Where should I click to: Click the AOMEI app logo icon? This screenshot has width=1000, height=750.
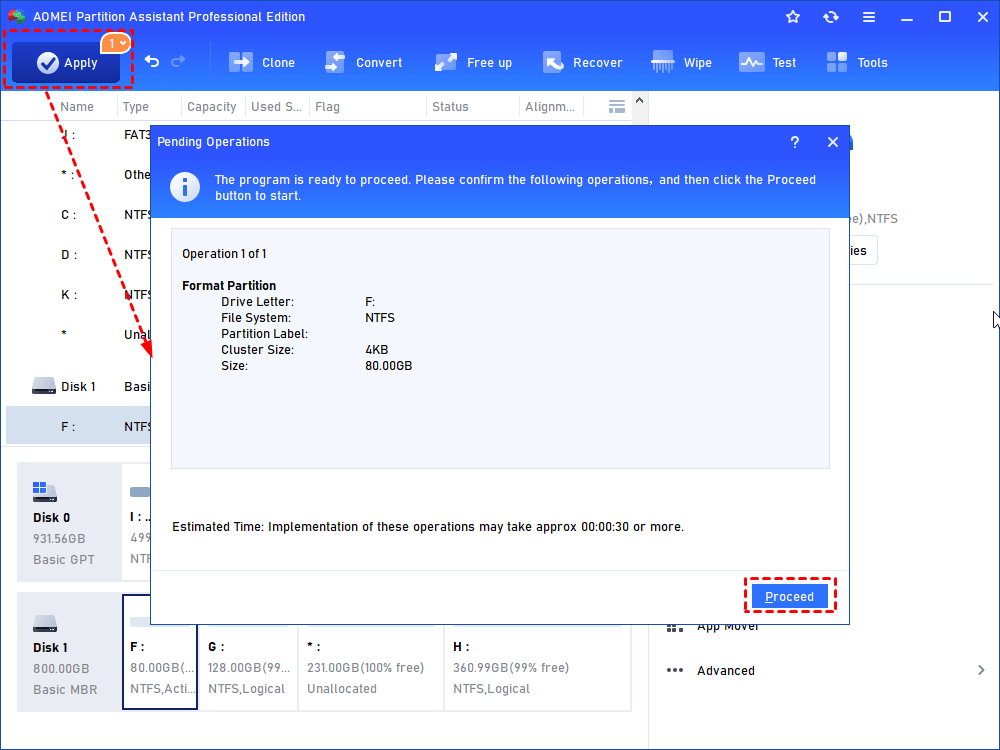pos(17,16)
